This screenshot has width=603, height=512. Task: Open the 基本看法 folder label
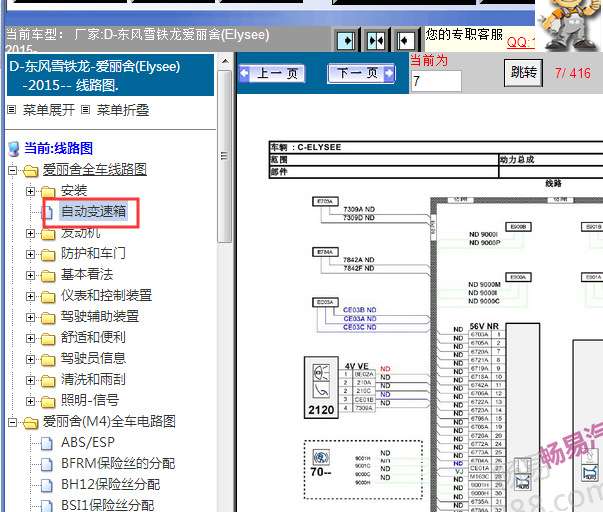[87, 275]
